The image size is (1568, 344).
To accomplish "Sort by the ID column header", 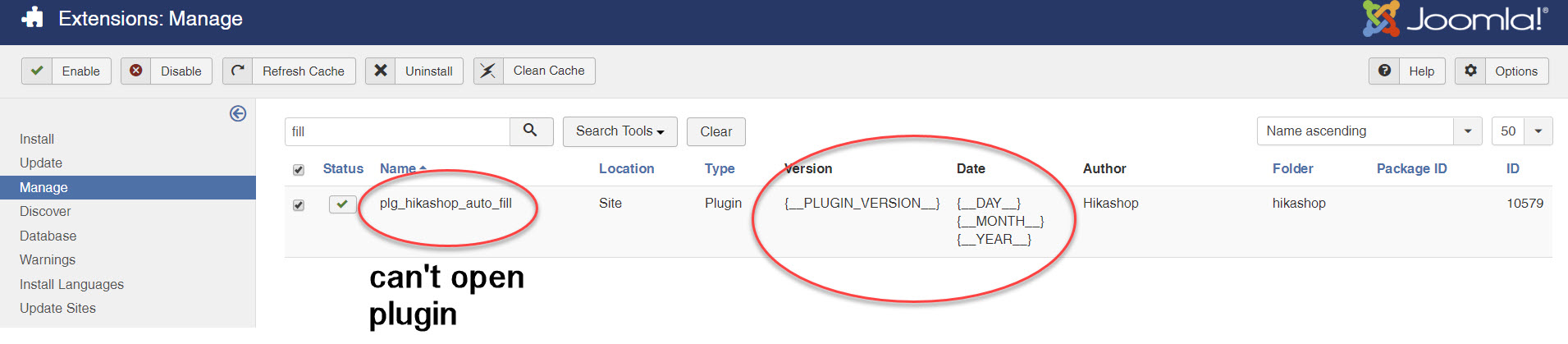I will 1512,168.
